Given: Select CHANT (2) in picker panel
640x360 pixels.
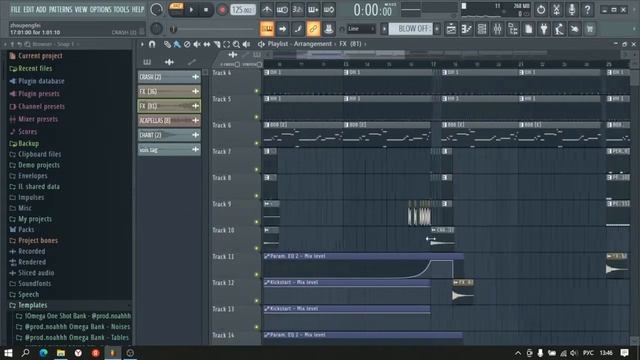Looking at the screenshot, I should [169, 135].
